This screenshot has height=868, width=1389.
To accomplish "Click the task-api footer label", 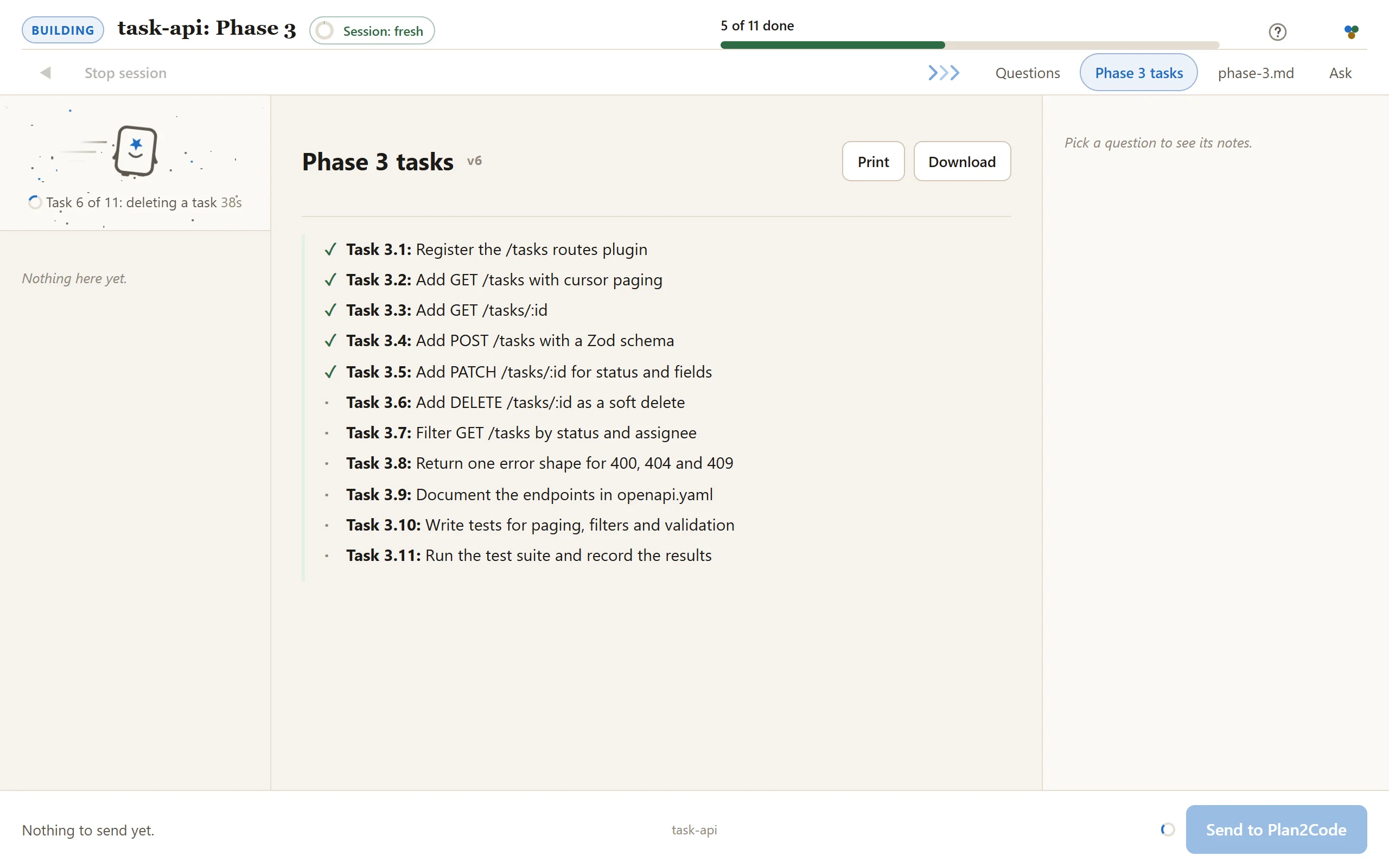I will (x=694, y=830).
